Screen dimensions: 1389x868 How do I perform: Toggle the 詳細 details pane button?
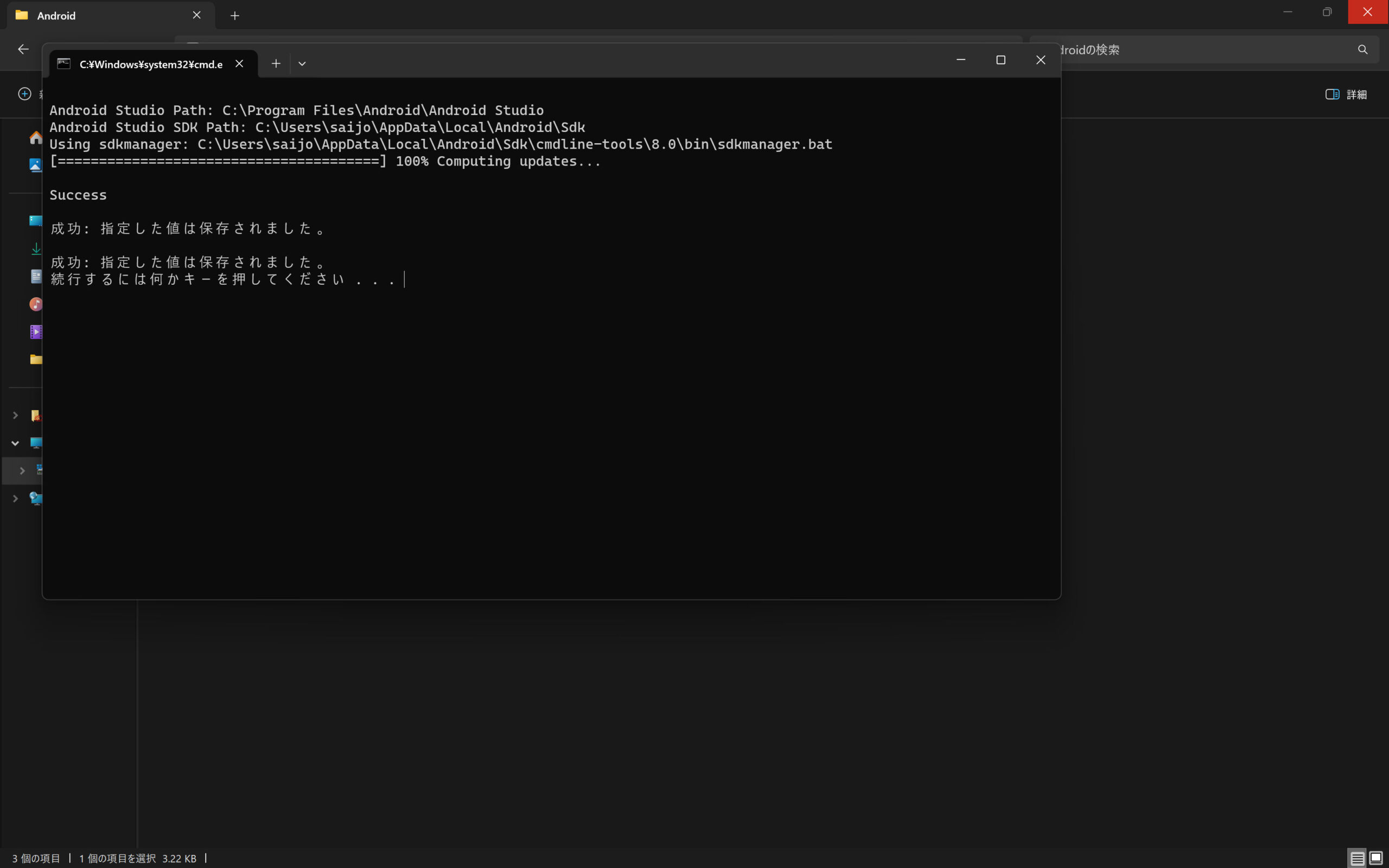(x=1346, y=94)
